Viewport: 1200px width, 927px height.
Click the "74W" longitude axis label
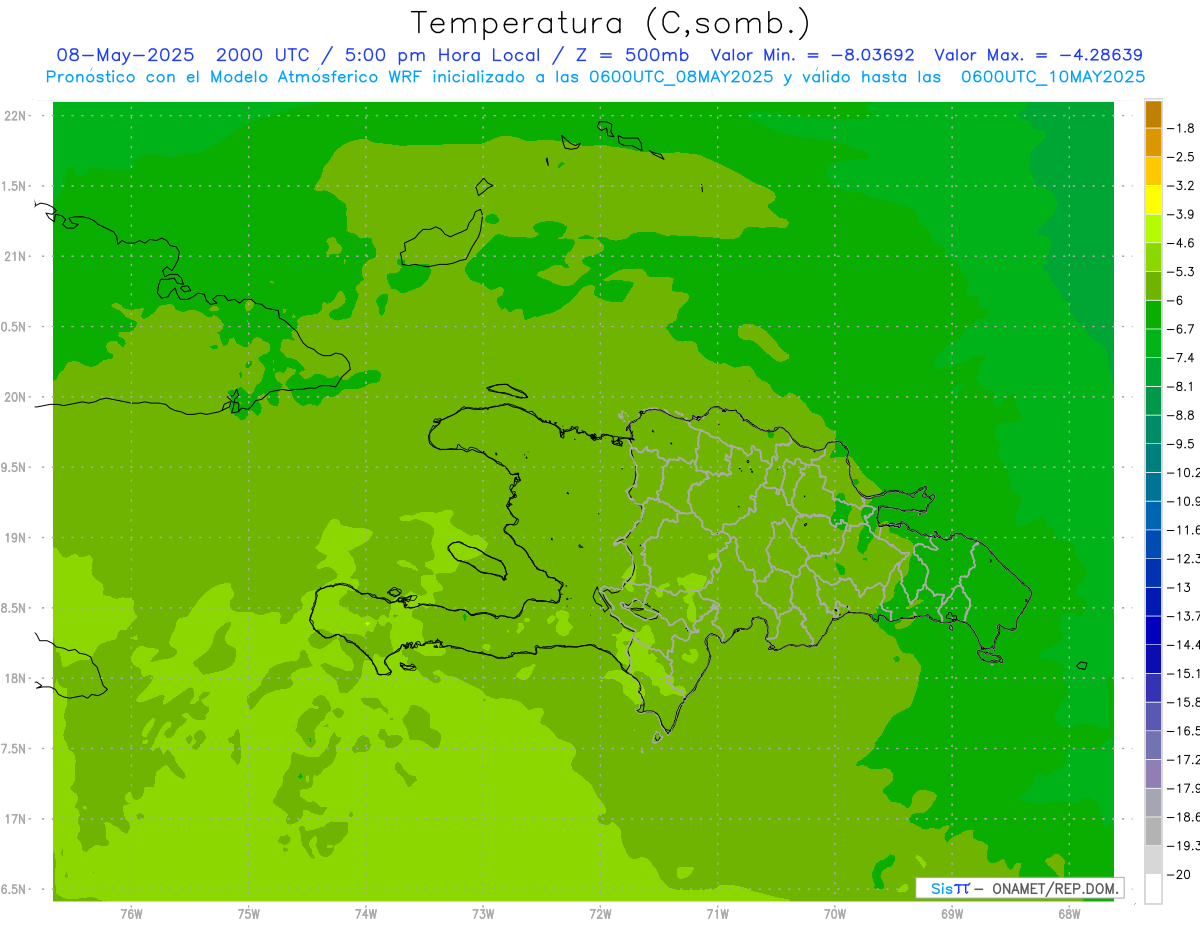(365, 914)
